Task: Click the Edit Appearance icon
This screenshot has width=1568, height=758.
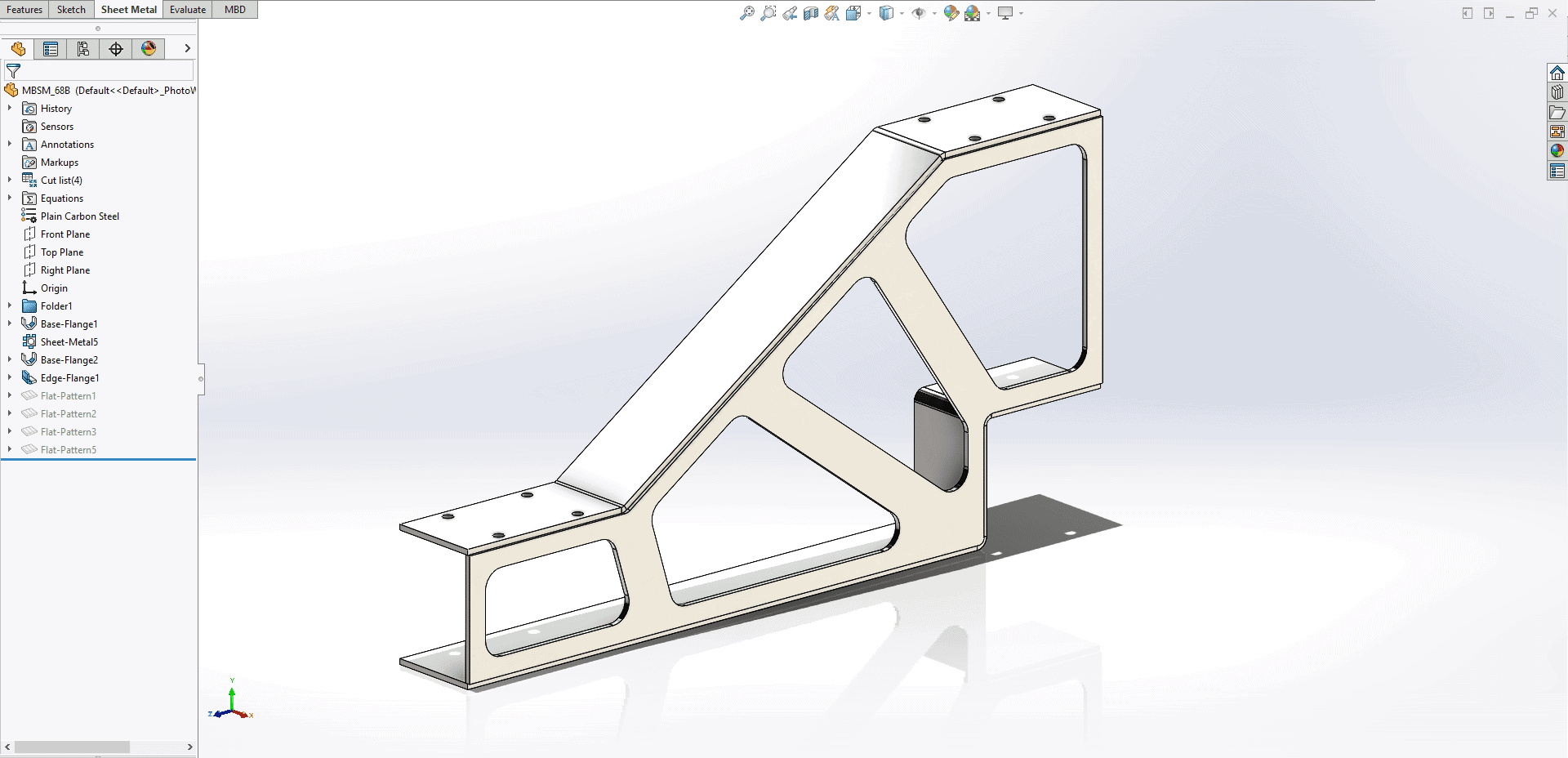Action: point(951,13)
